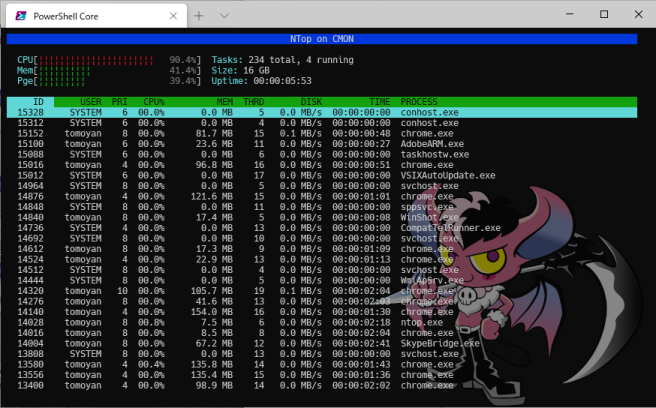
Task: Click process ID 14524
Action: [31, 259]
